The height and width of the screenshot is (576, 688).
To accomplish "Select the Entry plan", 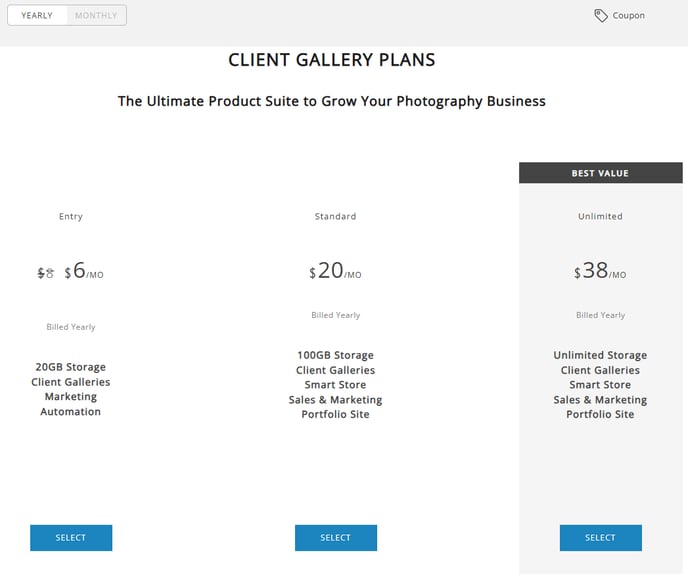I will [71, 538].
